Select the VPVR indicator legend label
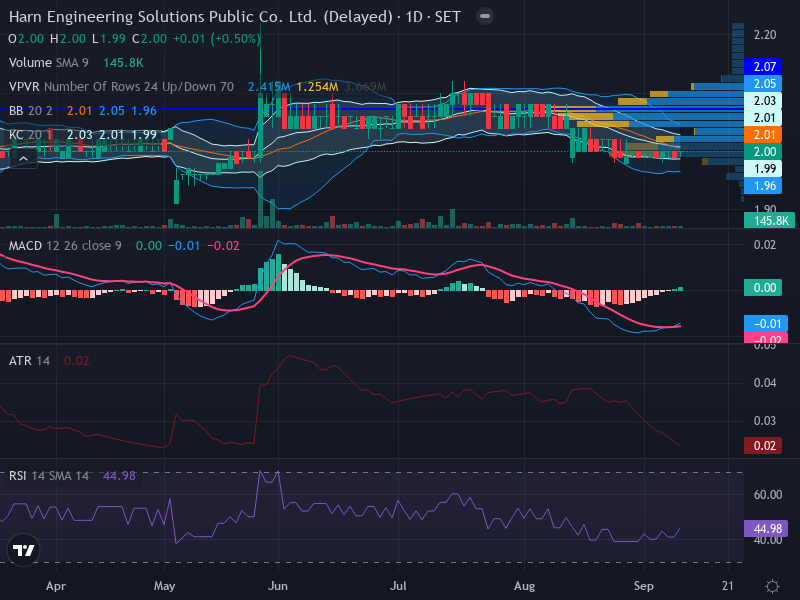The image size is (800, 600). click(x=121, y=86)
